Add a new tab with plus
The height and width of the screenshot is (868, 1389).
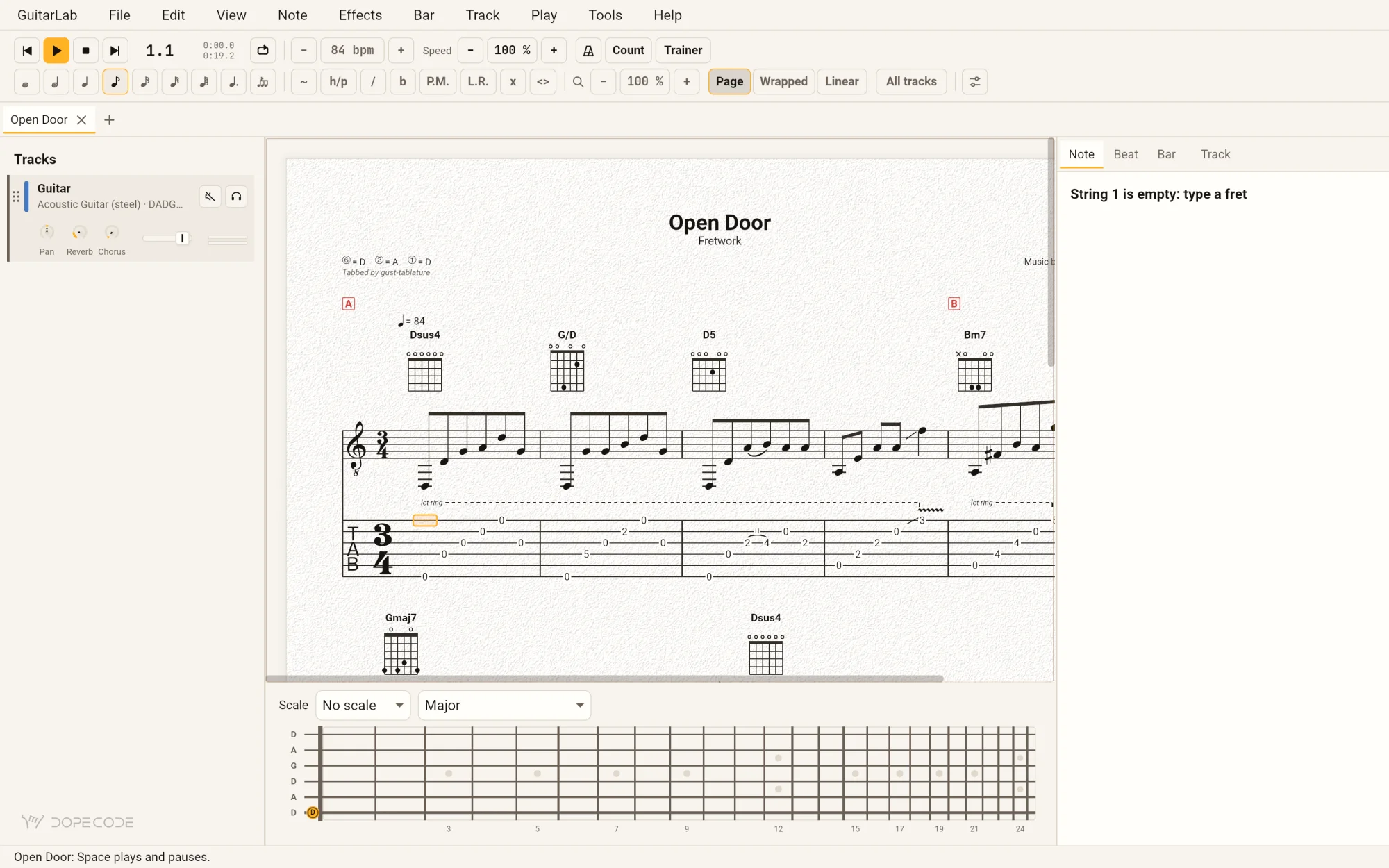click(x=109, y=120)
